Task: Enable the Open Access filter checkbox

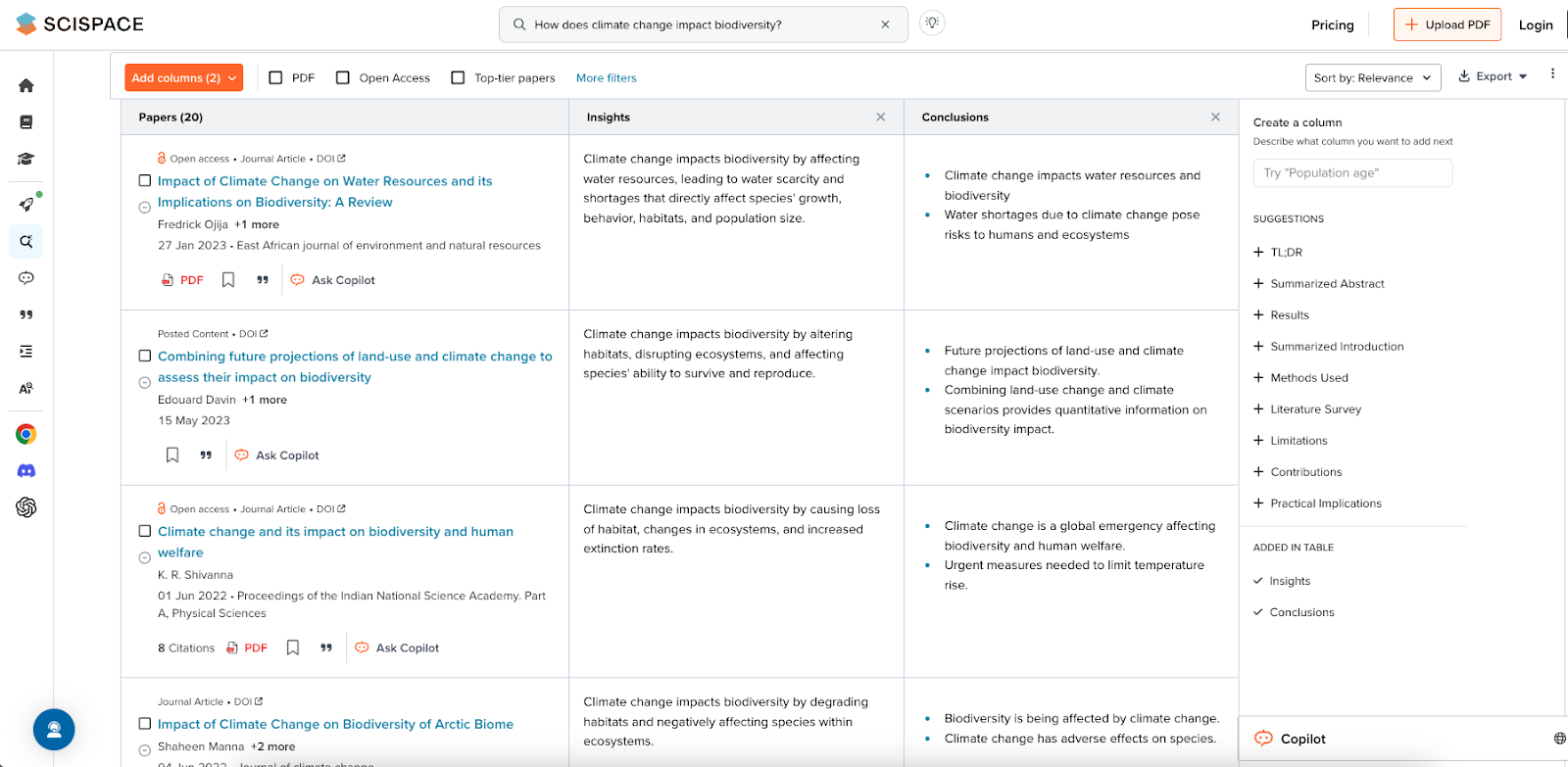Action: click(x=343, y=77)
